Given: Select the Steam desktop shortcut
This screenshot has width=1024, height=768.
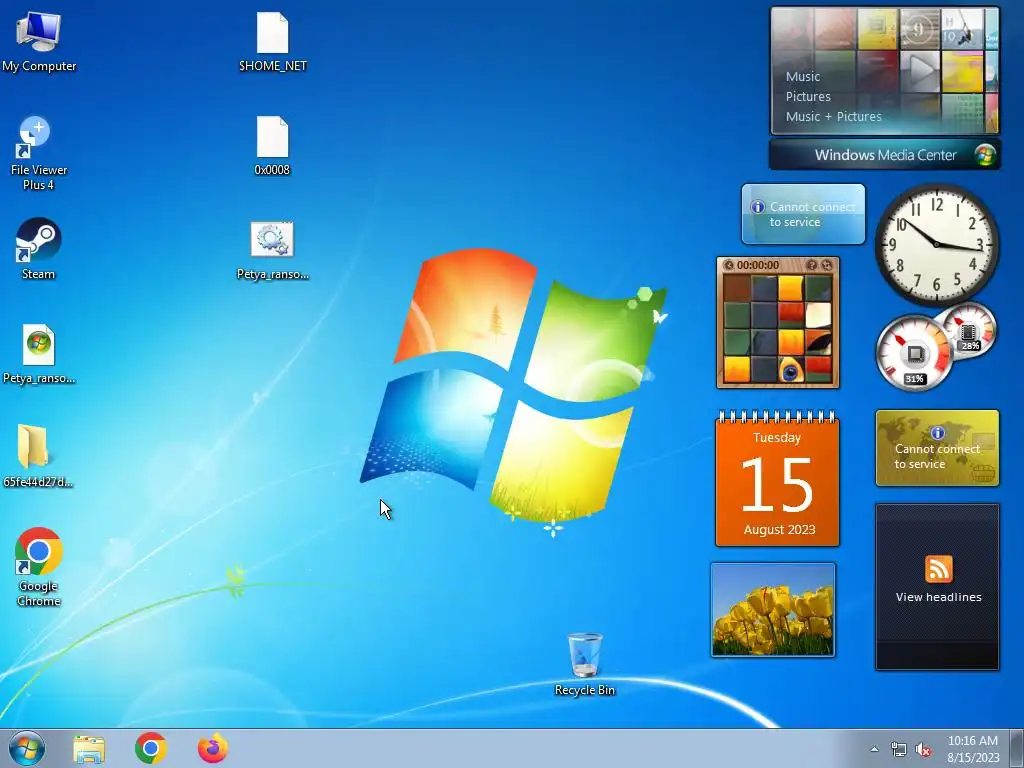Looking at the screenshot, I should coord(39,249).
